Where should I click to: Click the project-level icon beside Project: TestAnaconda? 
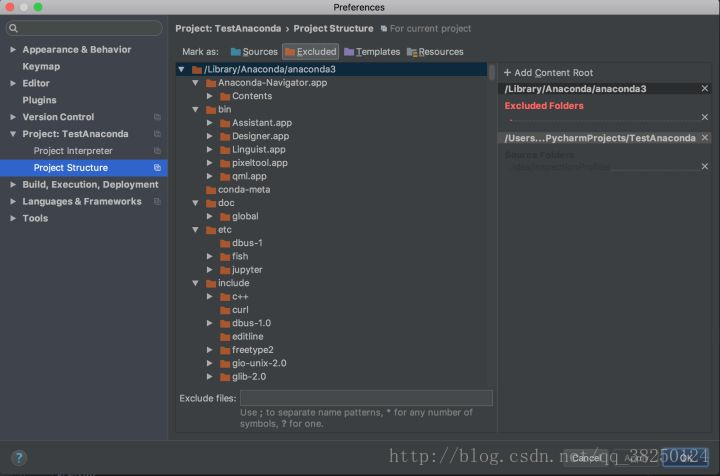tap(157, 134)
